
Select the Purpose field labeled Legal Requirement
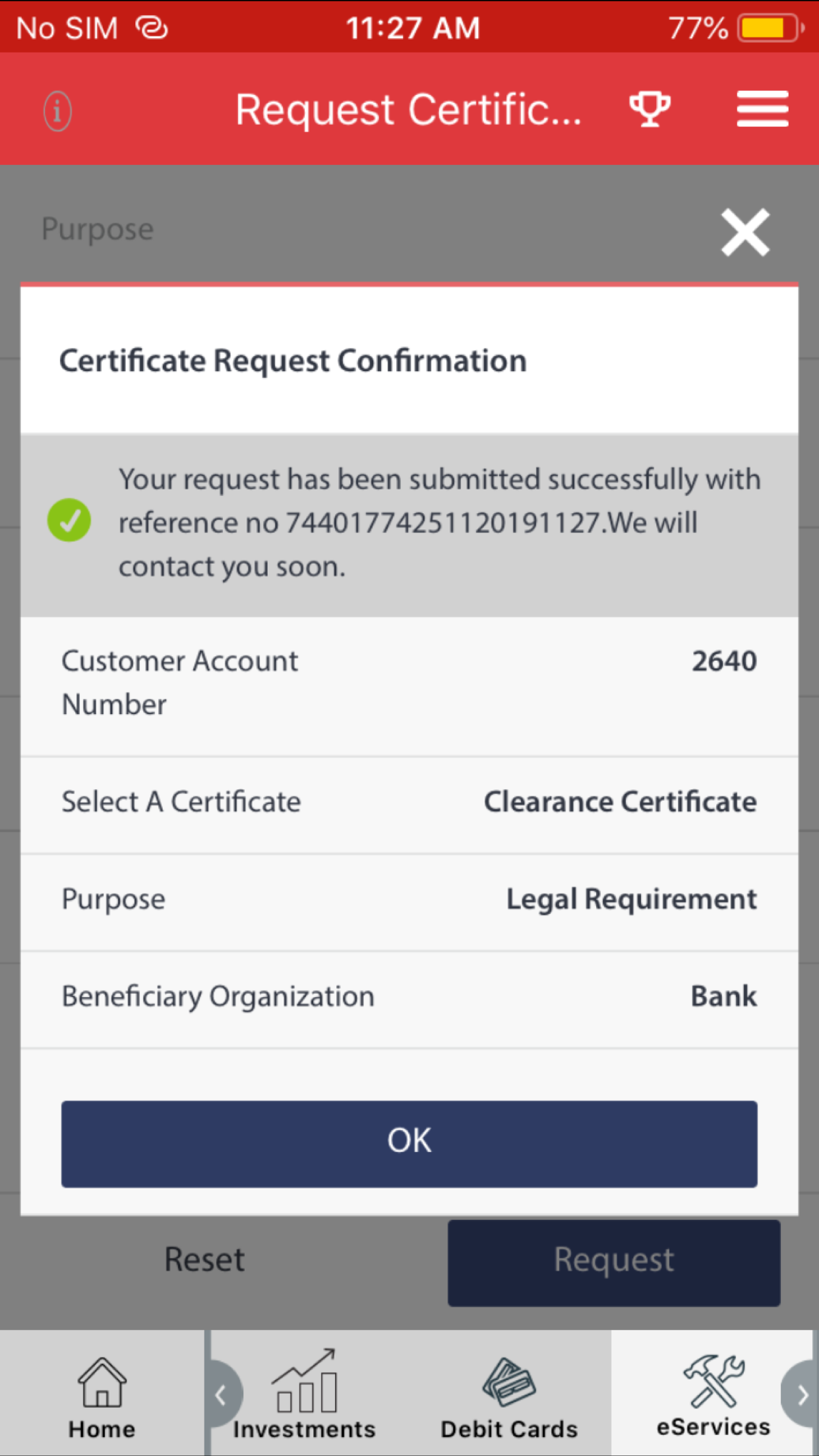pos(409,899)
